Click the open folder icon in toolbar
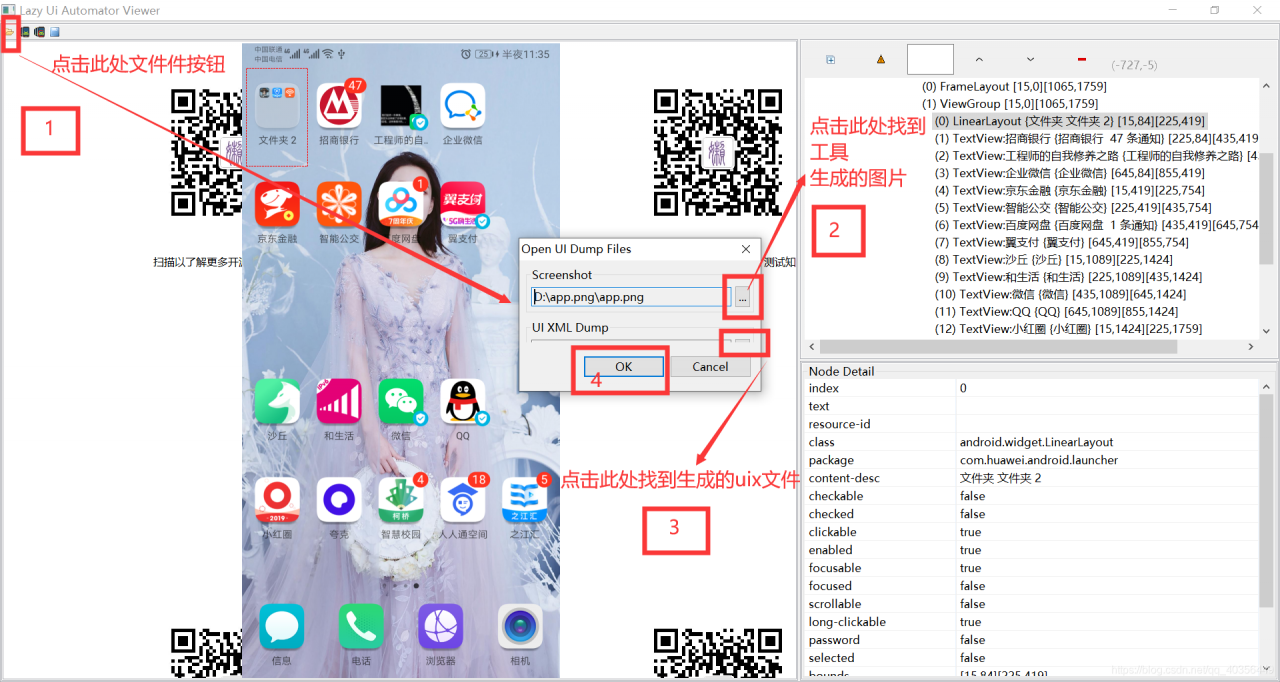 click(10, 32)
